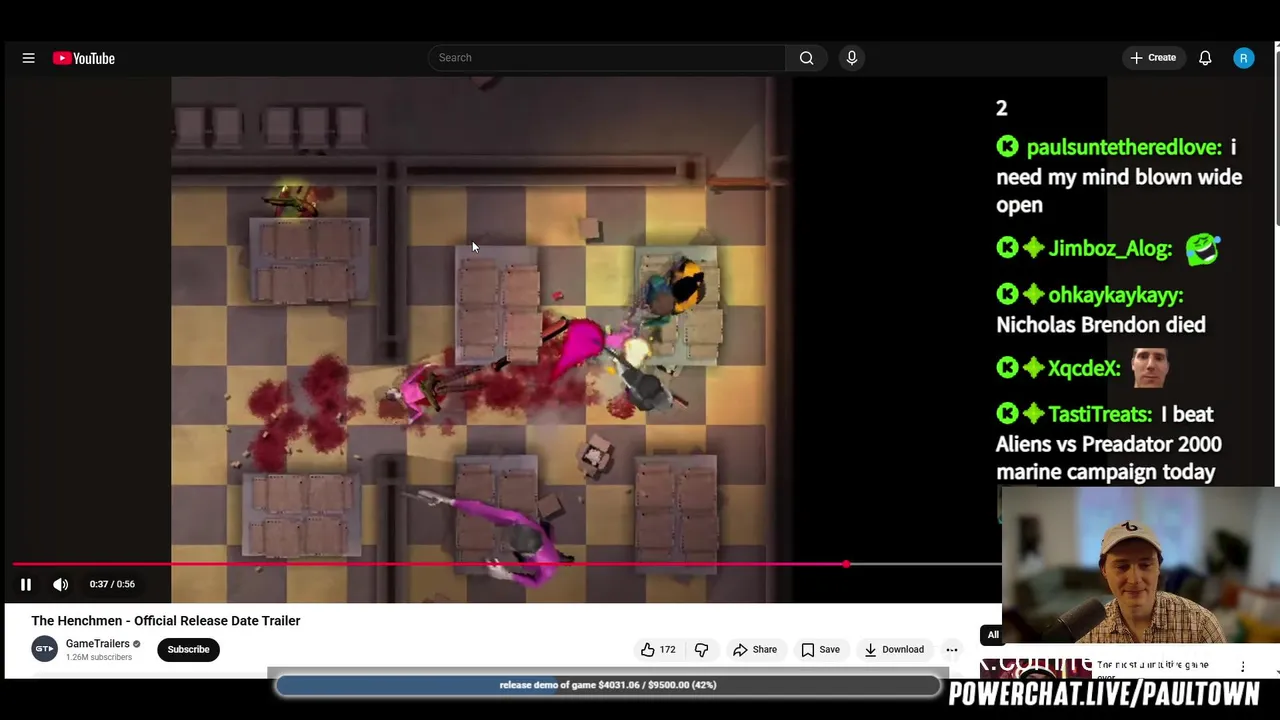Download the video
This screenshot has width=1280, height=720.
894,650
